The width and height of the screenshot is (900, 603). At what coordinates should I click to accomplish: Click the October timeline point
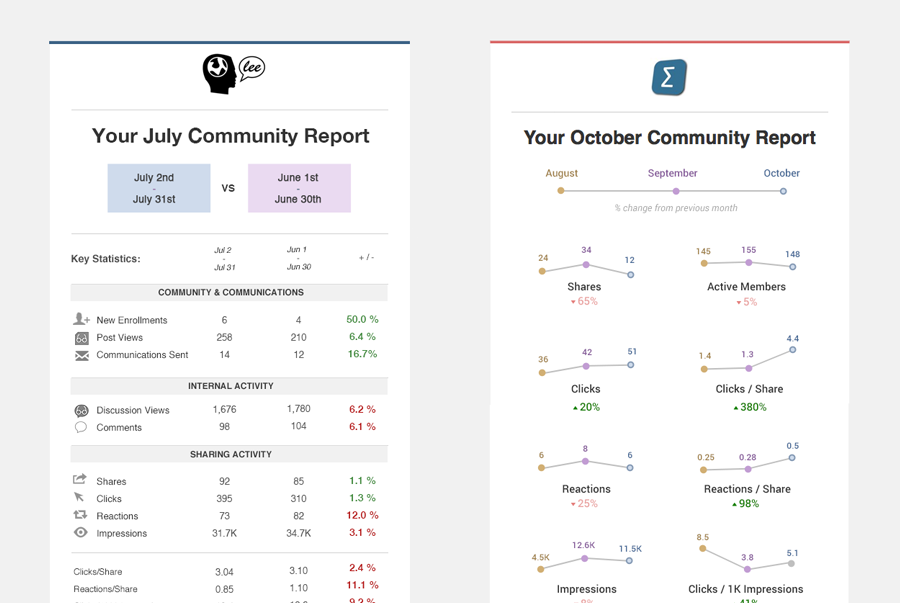783,190
